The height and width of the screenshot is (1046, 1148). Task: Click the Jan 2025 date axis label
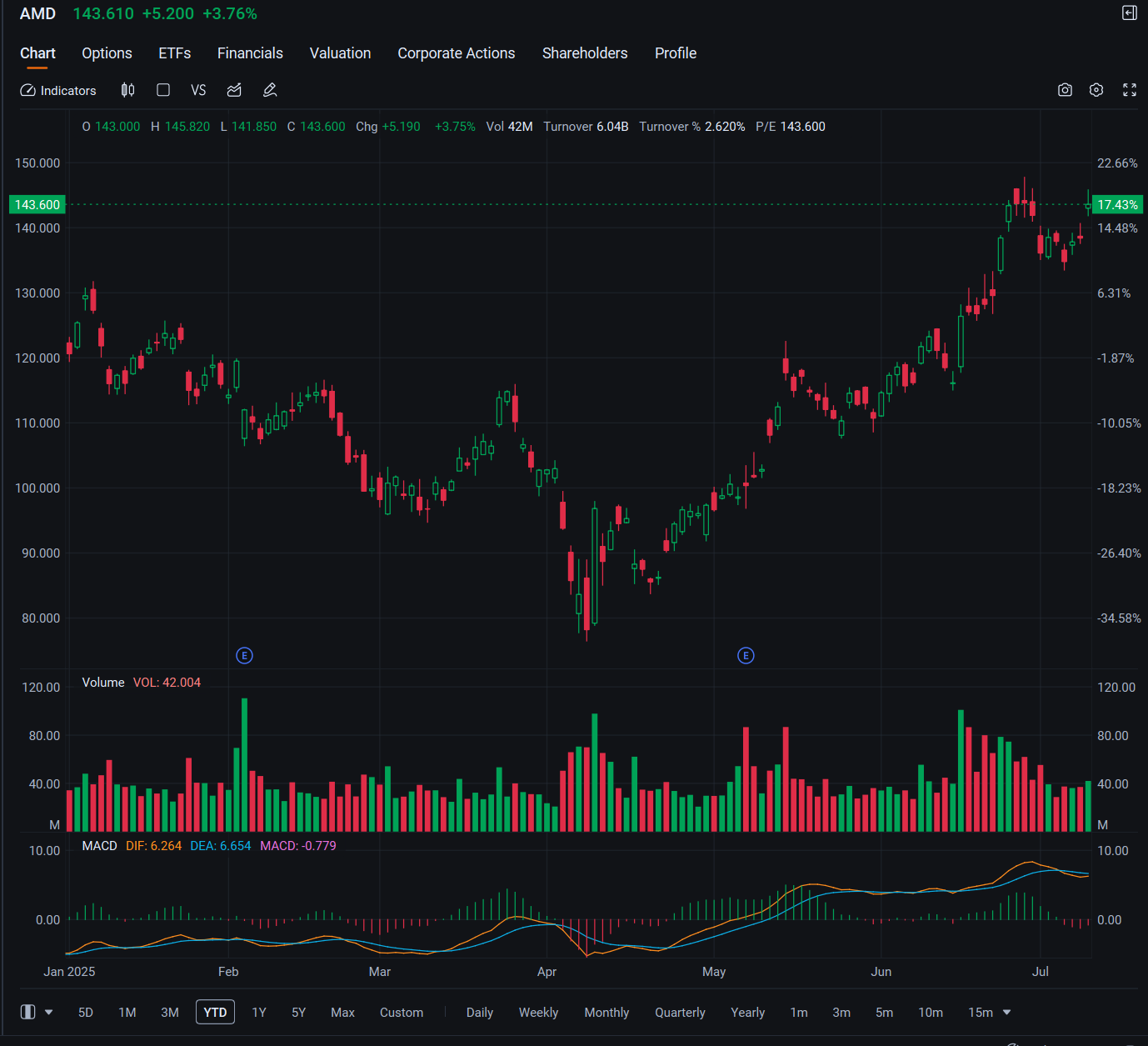coord(69,972)
